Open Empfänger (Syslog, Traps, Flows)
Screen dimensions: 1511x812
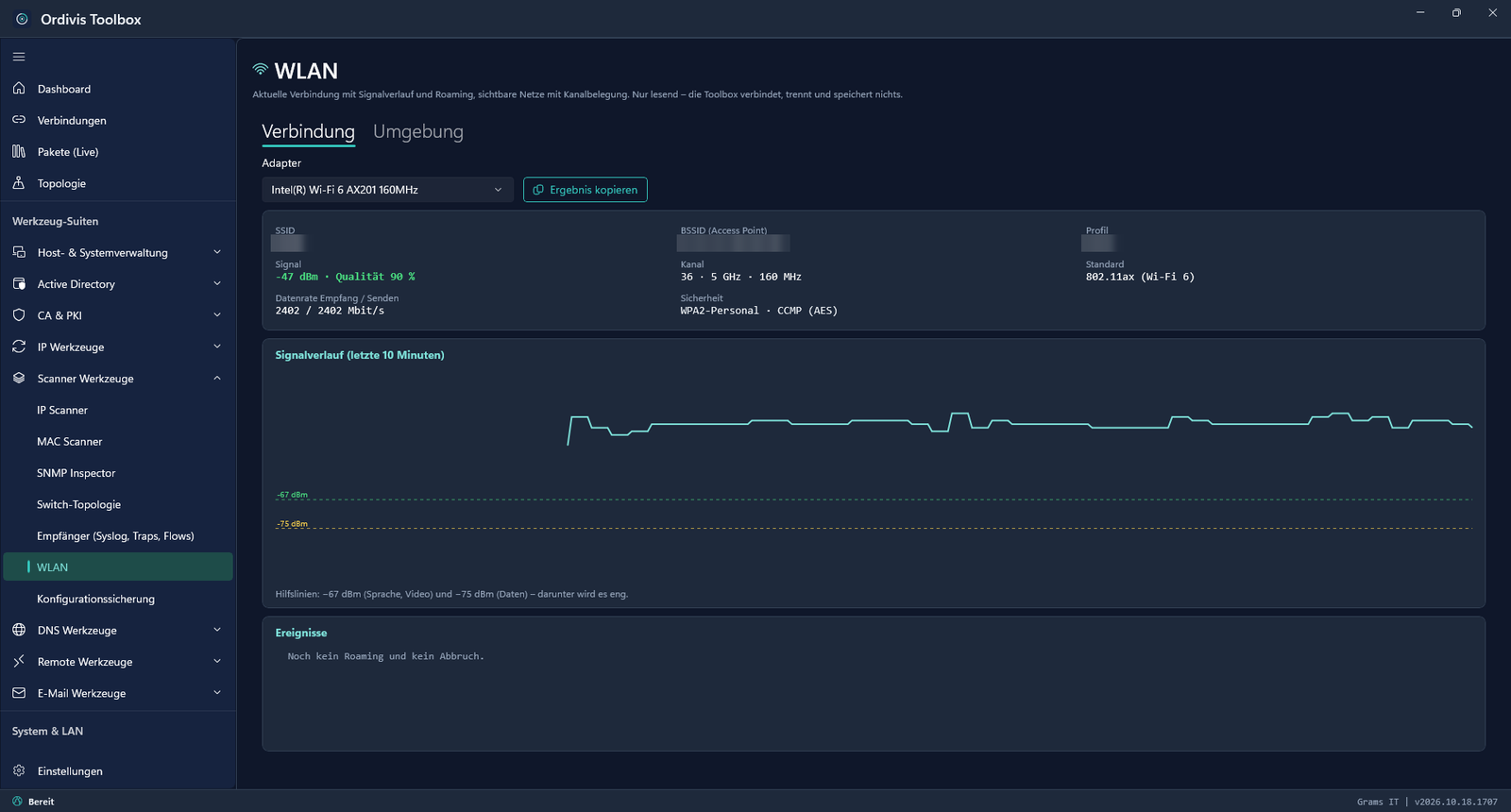pos(118,535)
